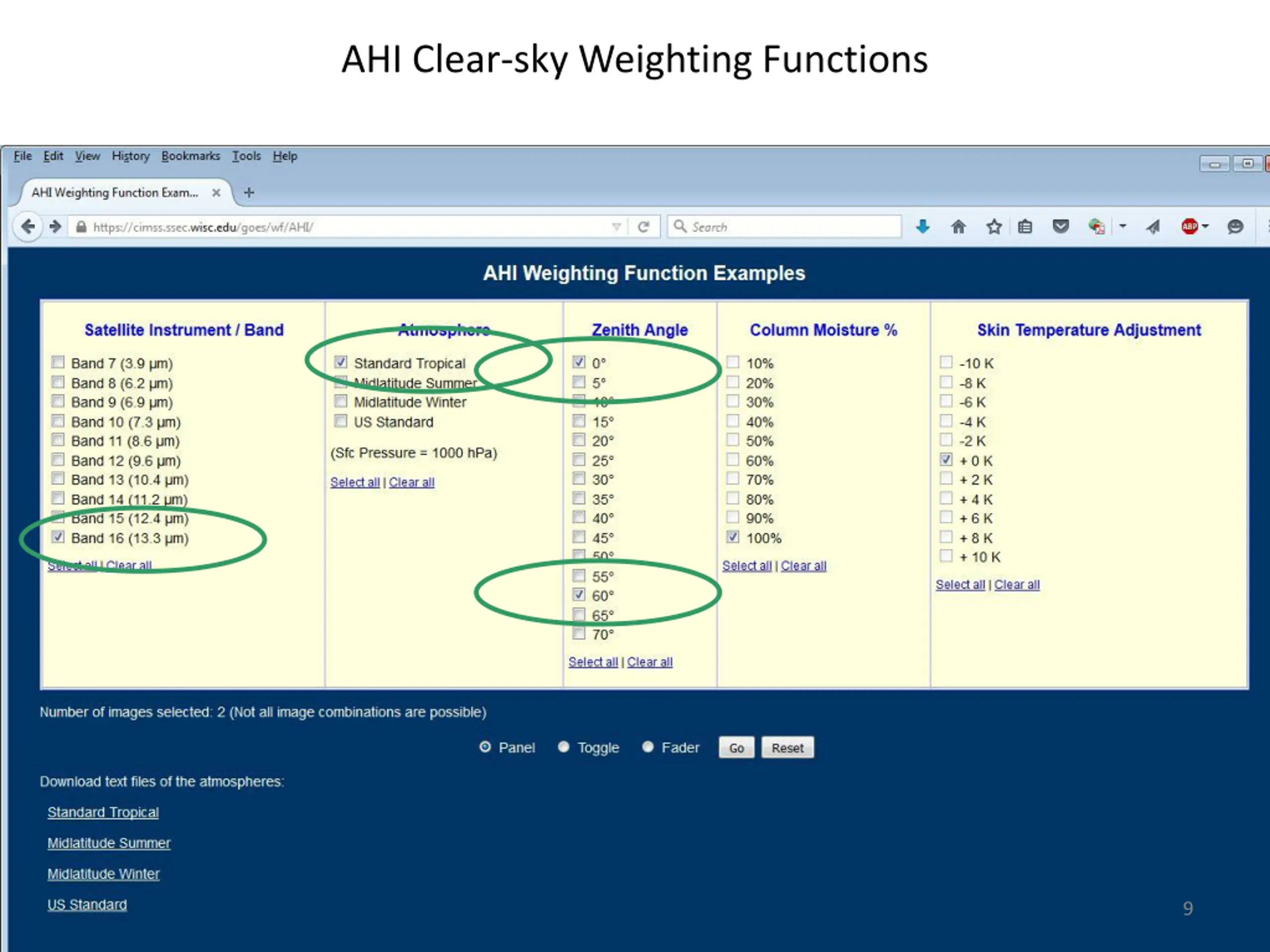This screenshot has width=1270, height=952.
Task: Close the AHI Weighting Function tab
Action: click(216, 193)
